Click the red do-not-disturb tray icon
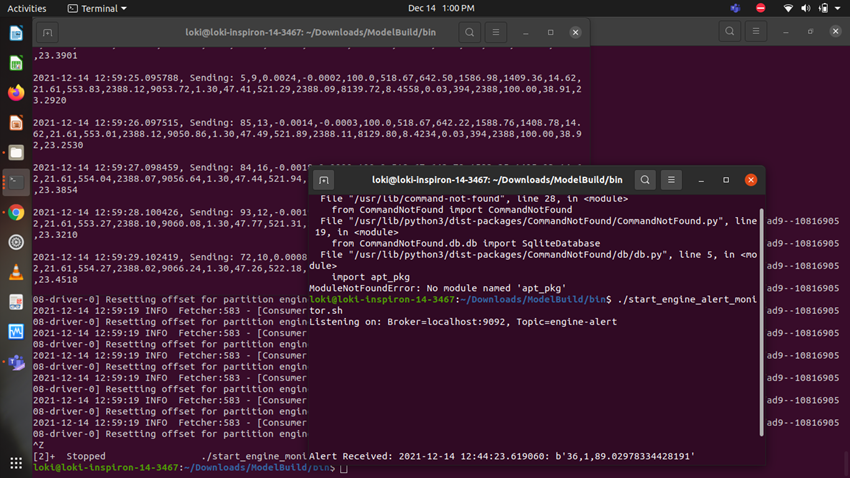Screen dimensions: 850x478 (761, 8)
